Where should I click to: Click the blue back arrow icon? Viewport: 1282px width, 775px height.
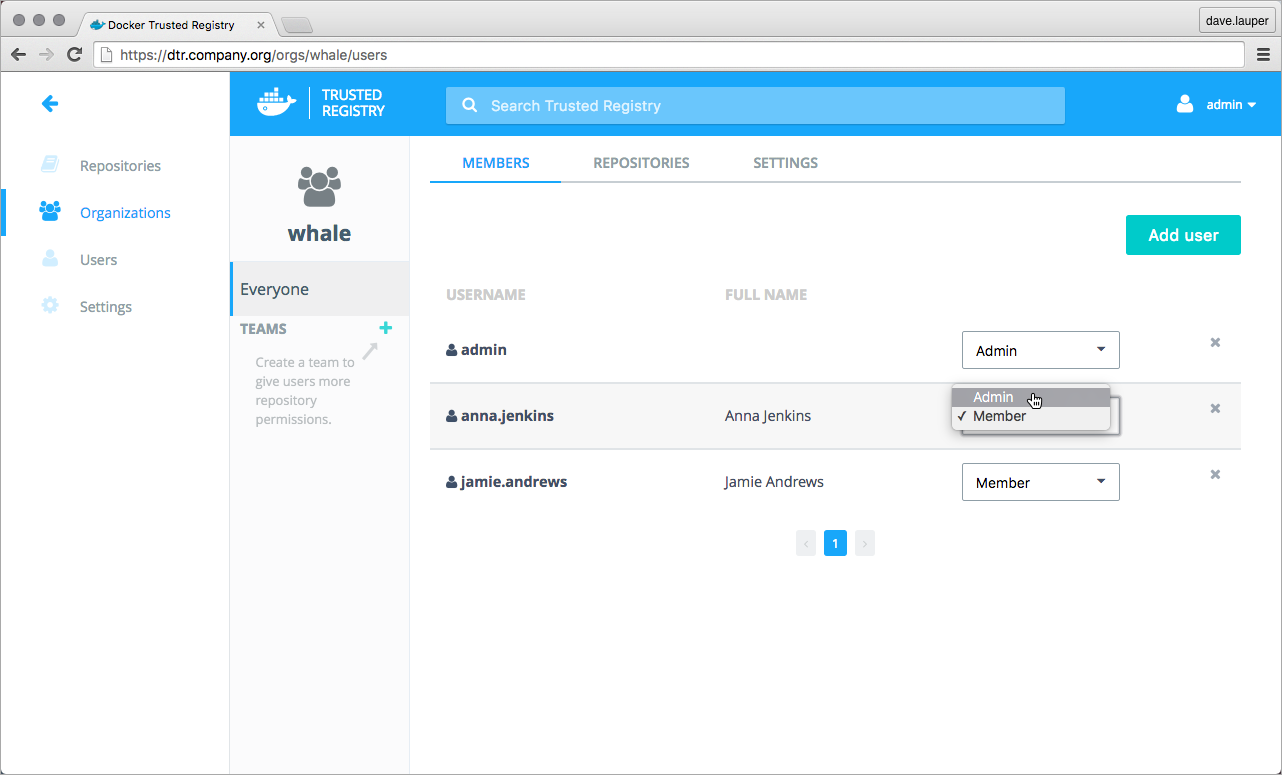[x=49, y=103]
